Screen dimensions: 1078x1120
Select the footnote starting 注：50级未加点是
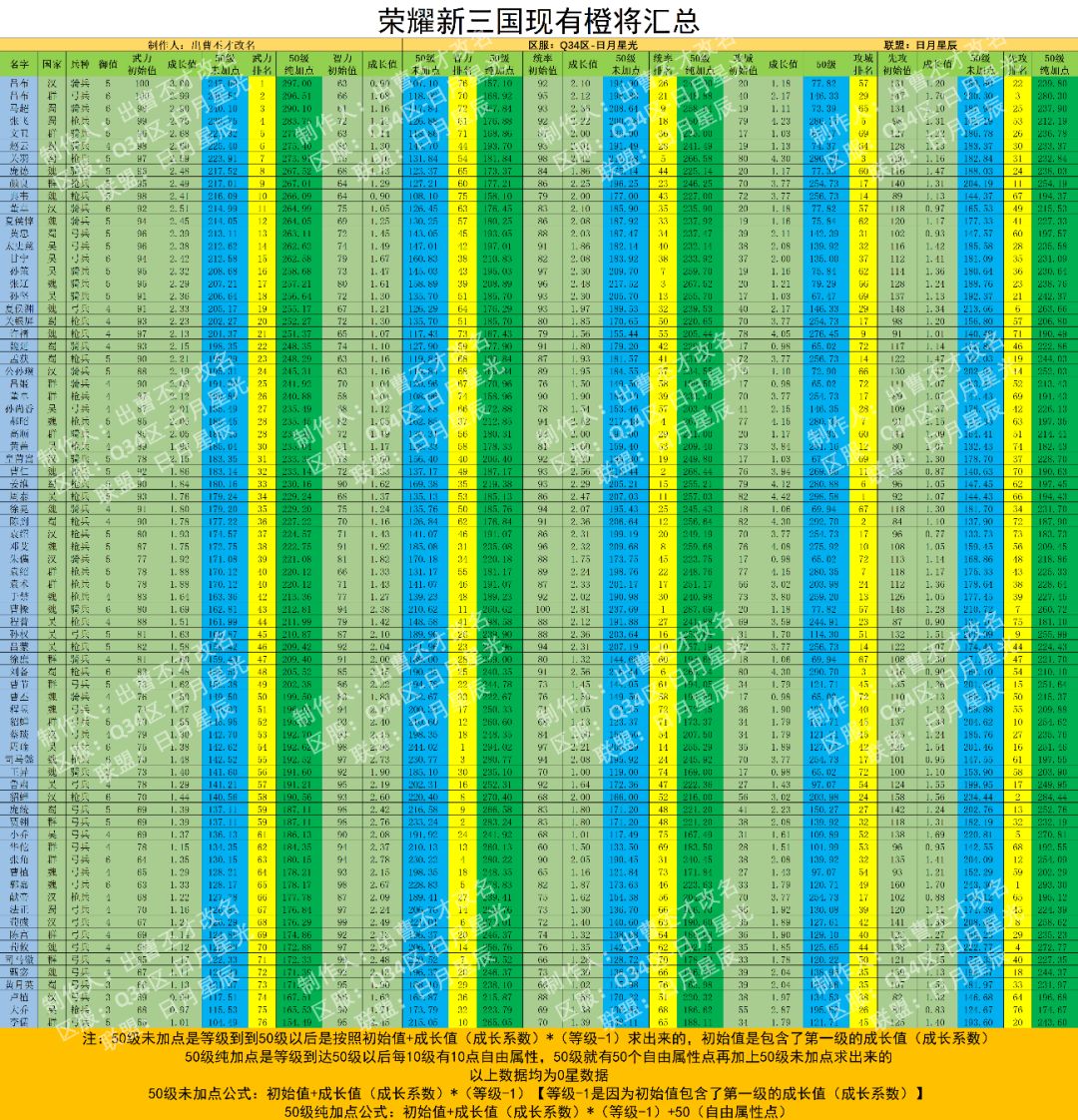pos(536,1038)
